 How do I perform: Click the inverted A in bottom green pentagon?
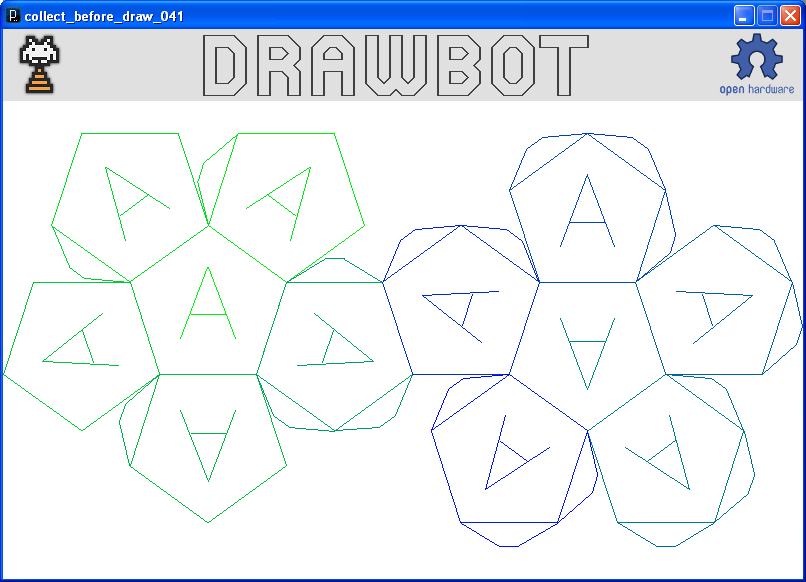point(209,443)
